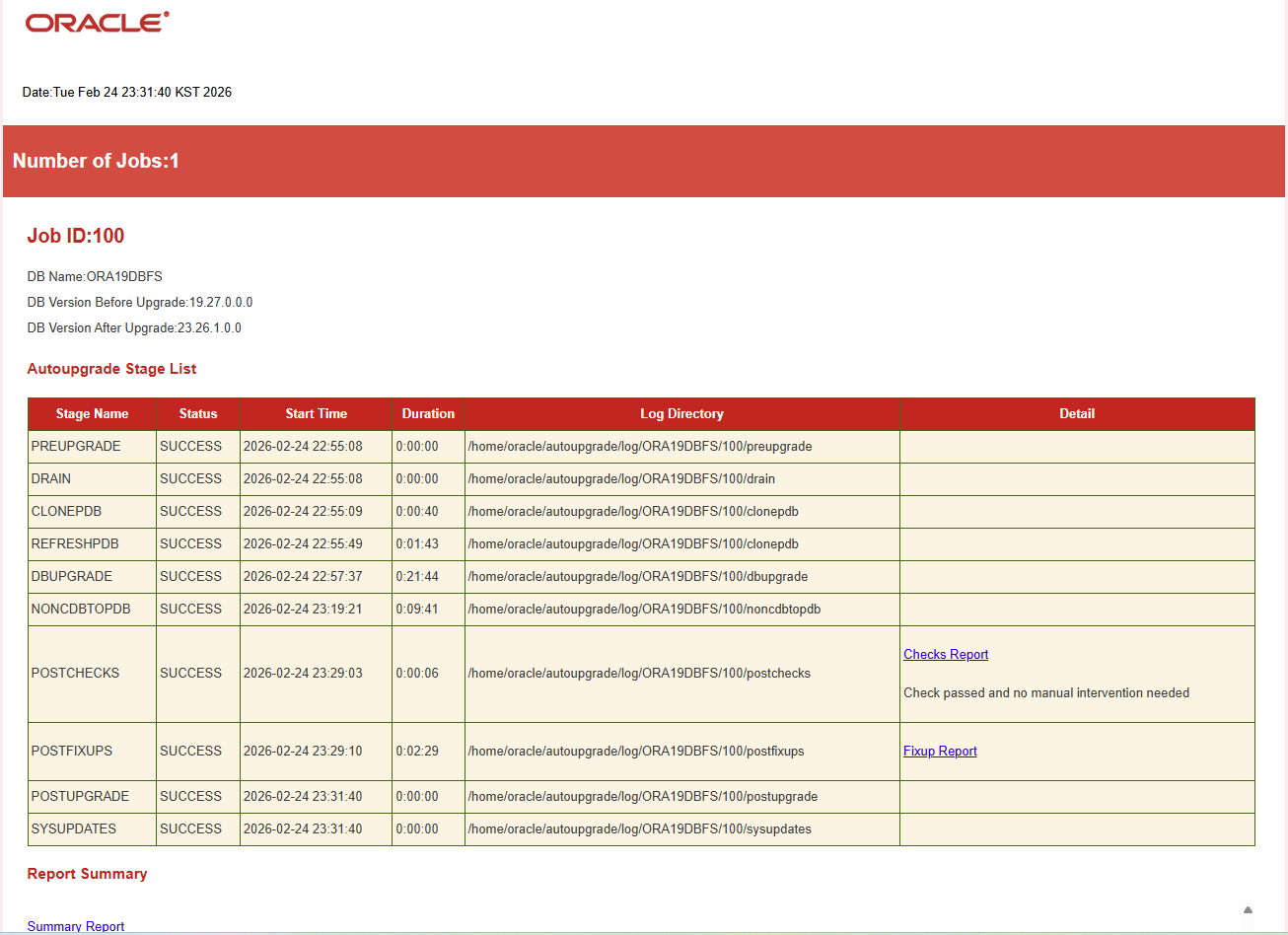Viewport: 1288px width, 935px height.
Task: Click the DB Name:ORA19DBFS line
Action: point(95,277)
